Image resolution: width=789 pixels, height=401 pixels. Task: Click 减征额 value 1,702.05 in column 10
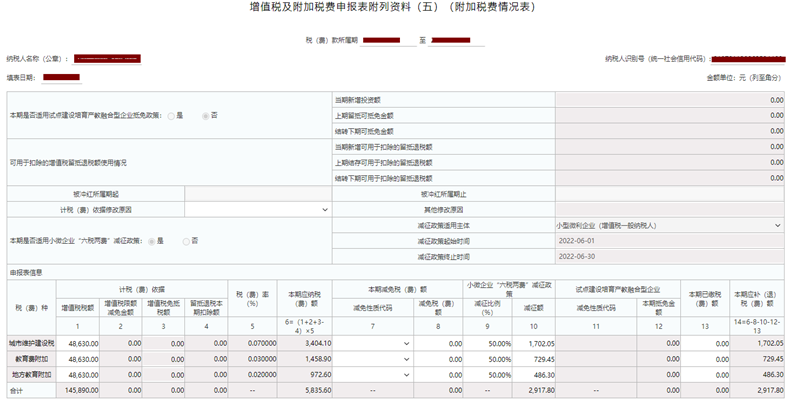534,344
